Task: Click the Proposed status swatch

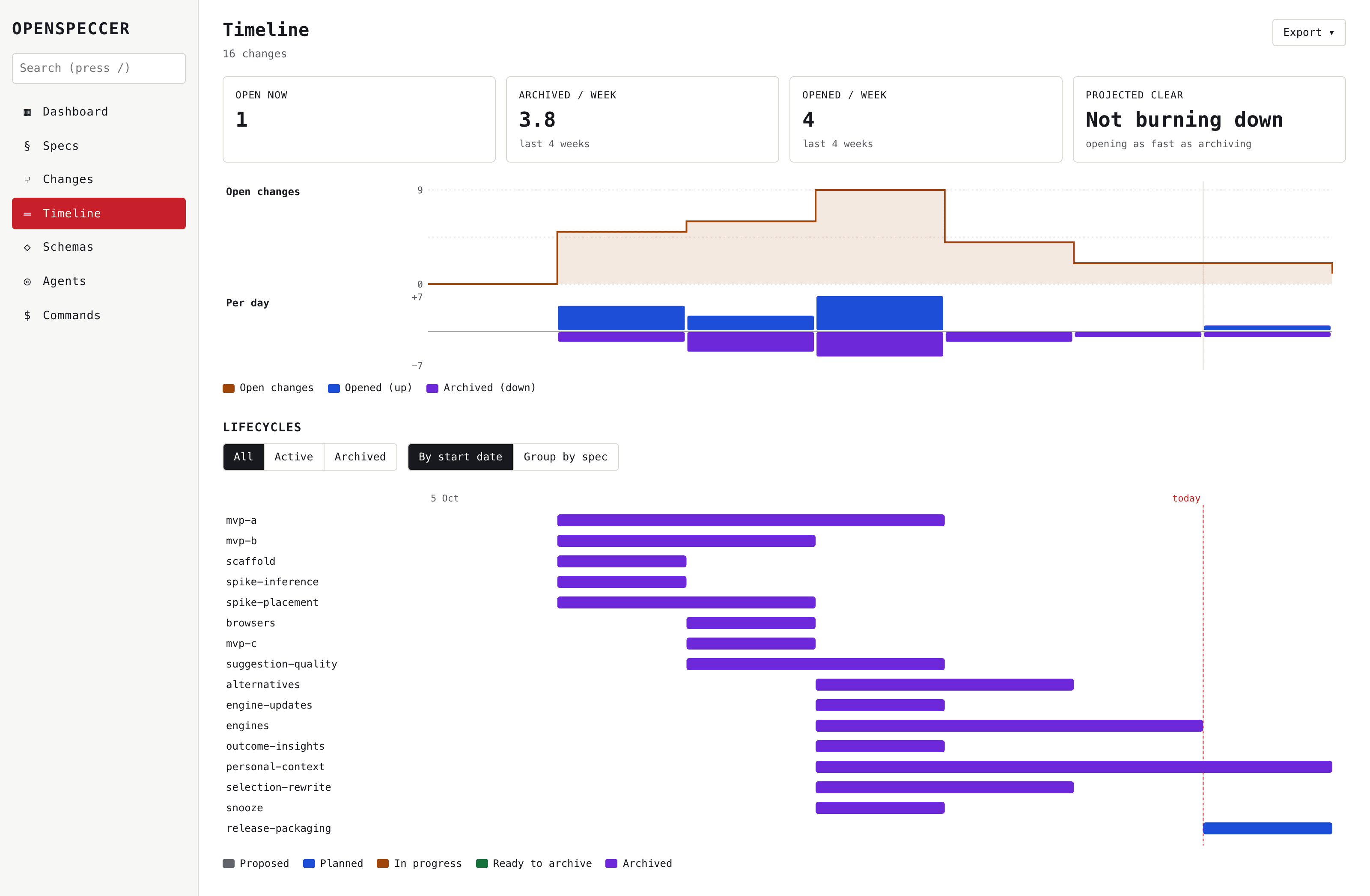Action: click(x=229, y=864)
